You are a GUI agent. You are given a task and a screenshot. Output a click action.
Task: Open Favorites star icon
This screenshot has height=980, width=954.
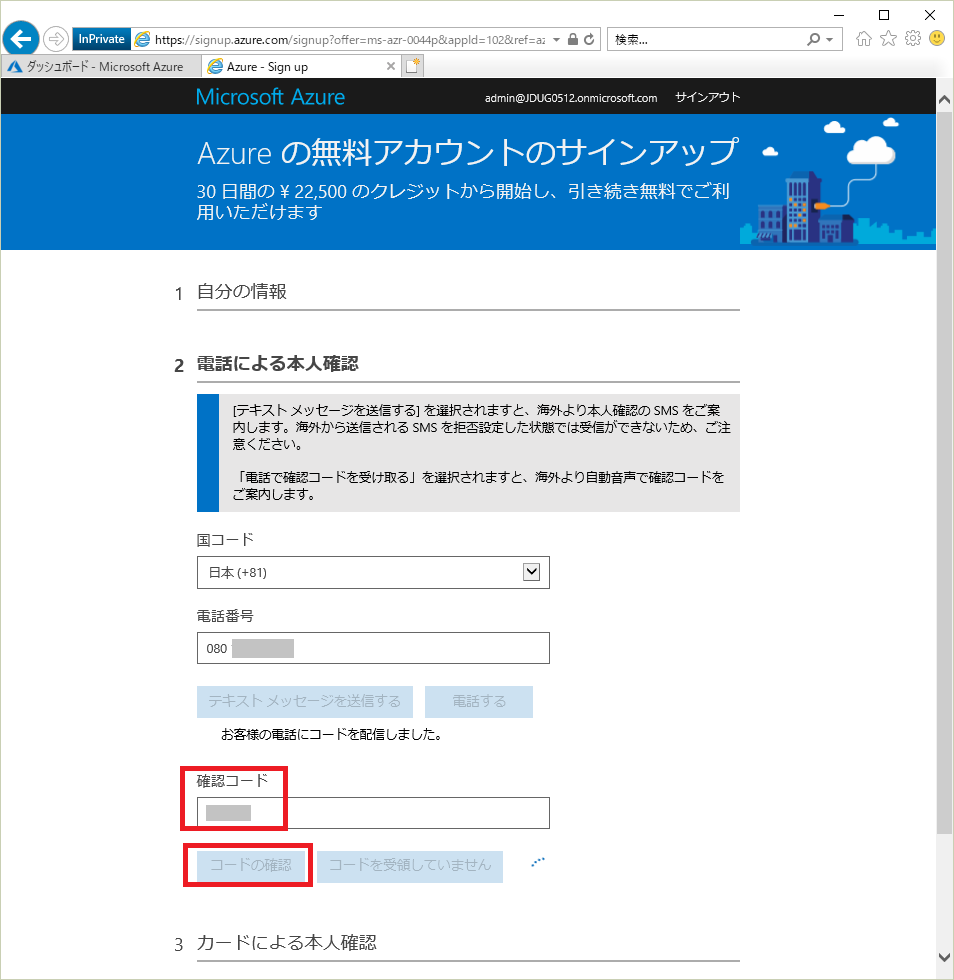click(888, 39)
